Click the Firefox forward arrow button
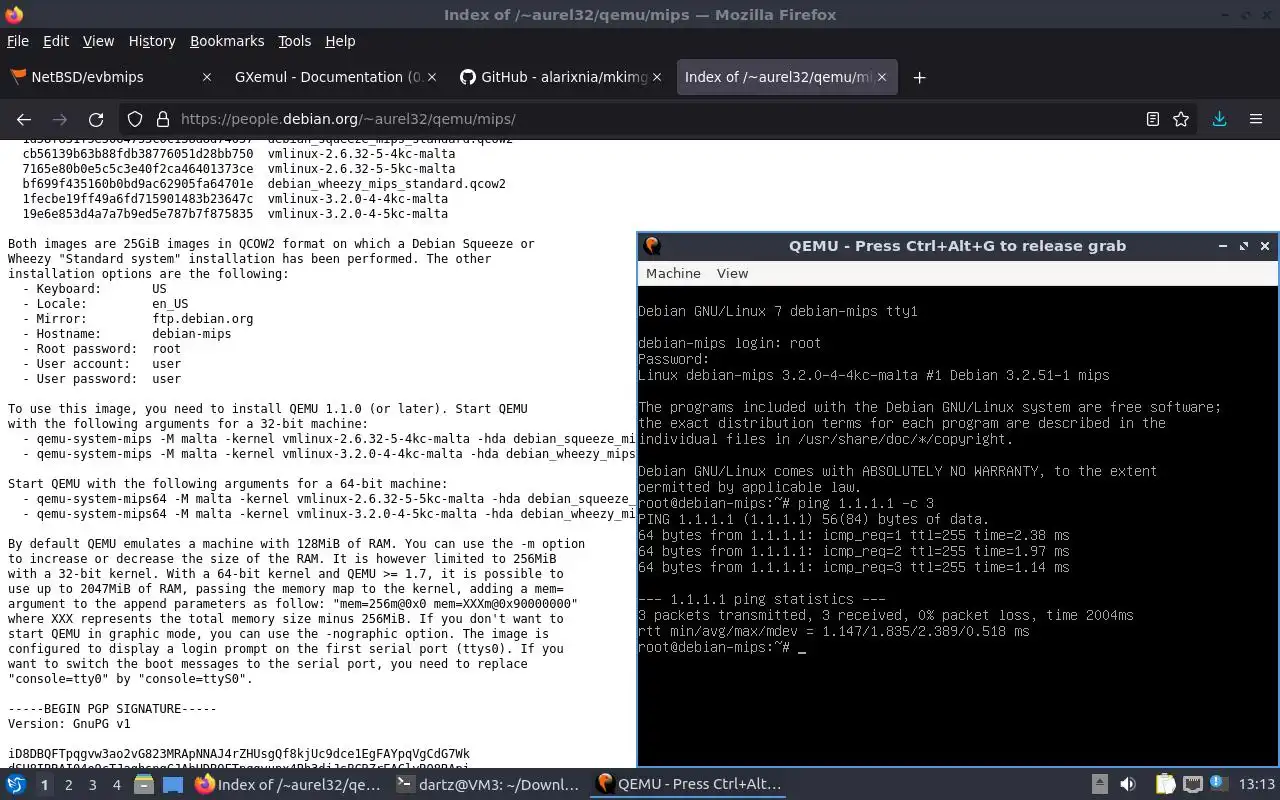Image resolution: width=1280 pixels, height=800 pixels. [x=60, y=119]
